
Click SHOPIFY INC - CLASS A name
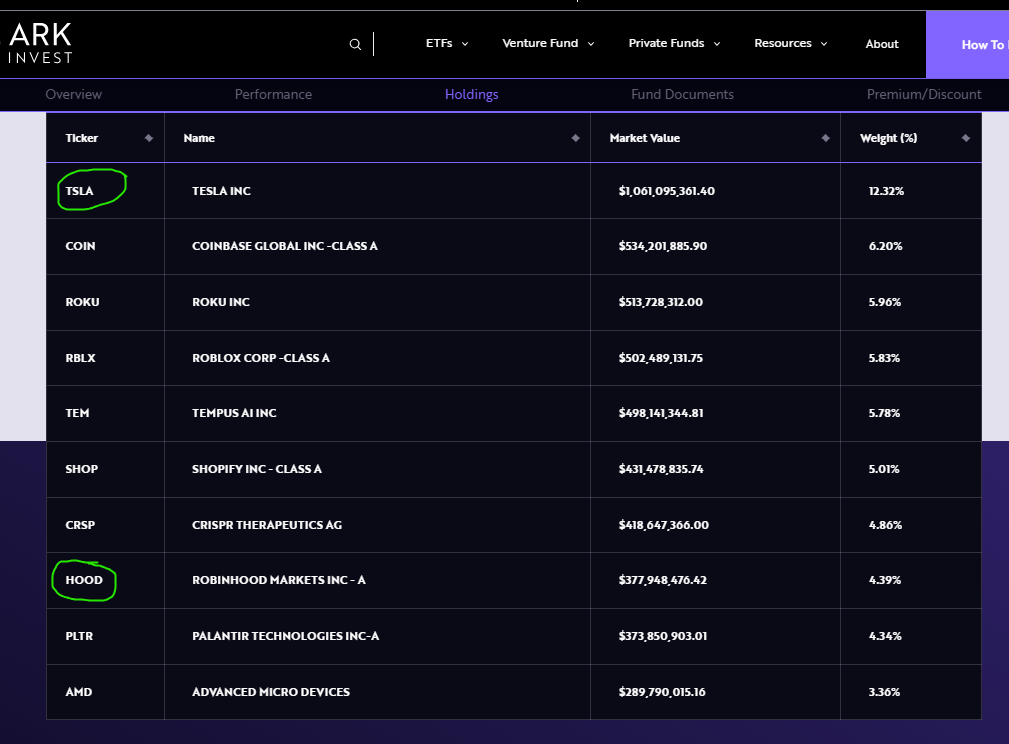[x=257, y=469]
